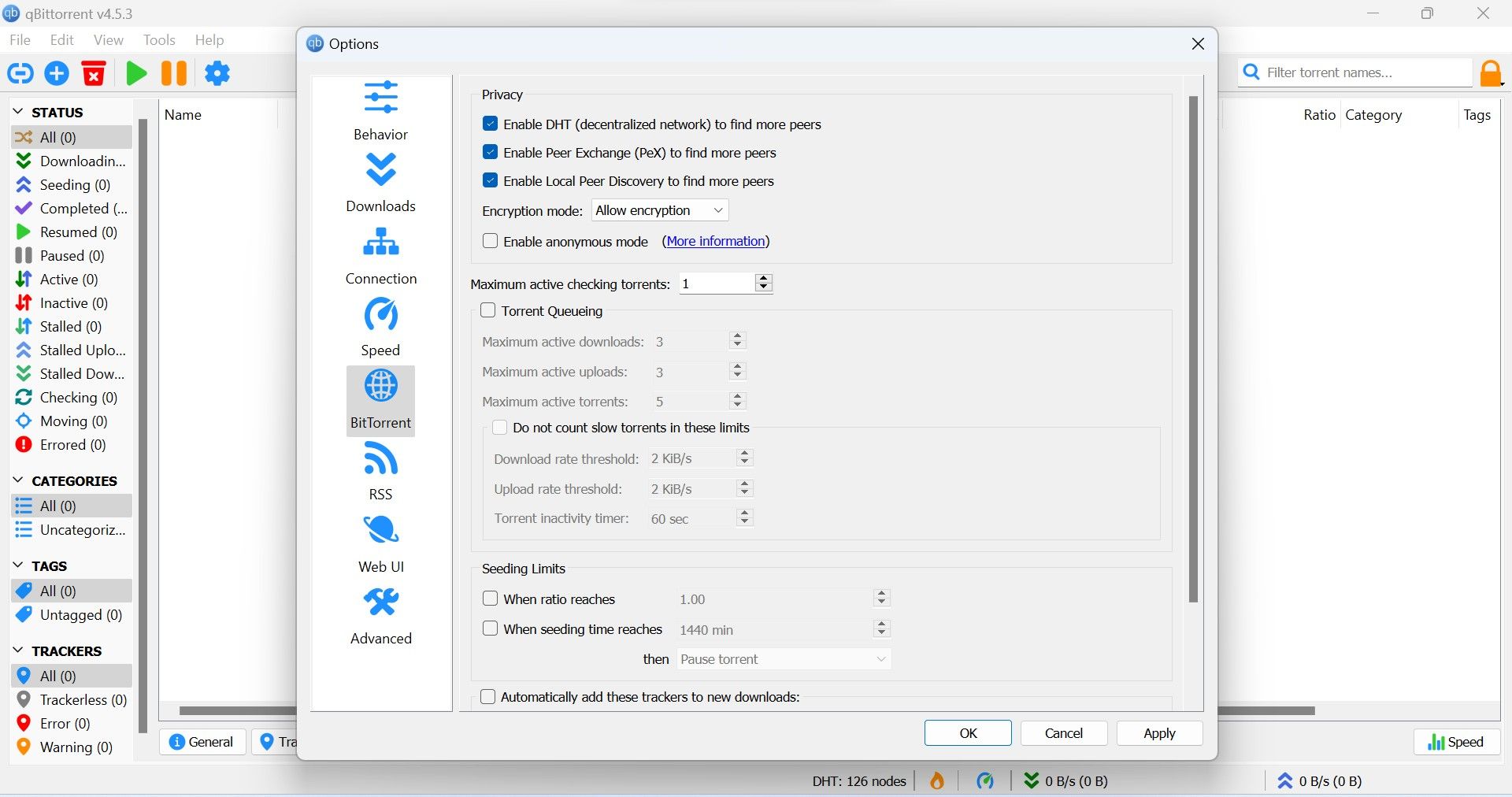This screenshot has height=797, width=1512.
Task: Click the flame connection status icon
Action: click(x=937, y=780)
